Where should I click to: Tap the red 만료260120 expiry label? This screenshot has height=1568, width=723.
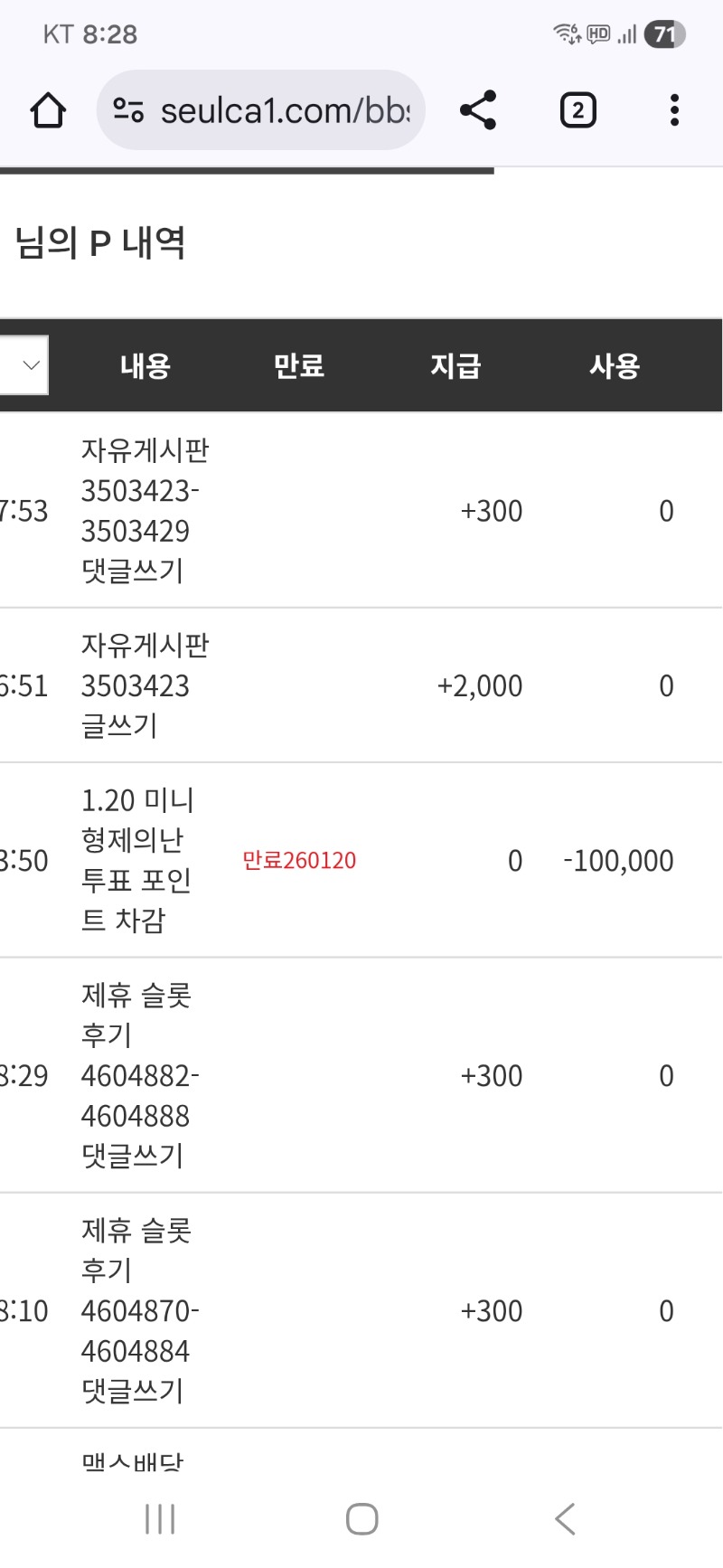pyautogui.click(x=299, y=860)
